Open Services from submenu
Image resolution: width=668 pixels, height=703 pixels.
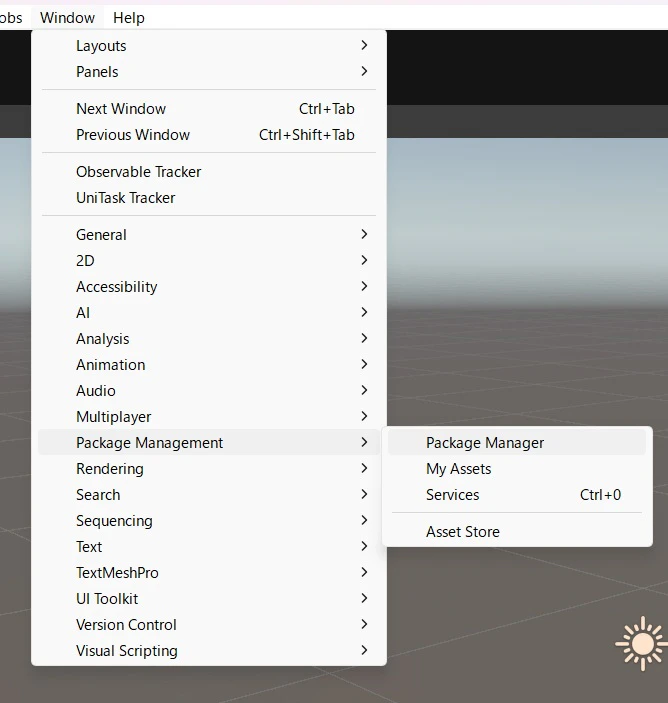[x=517, y=495]
